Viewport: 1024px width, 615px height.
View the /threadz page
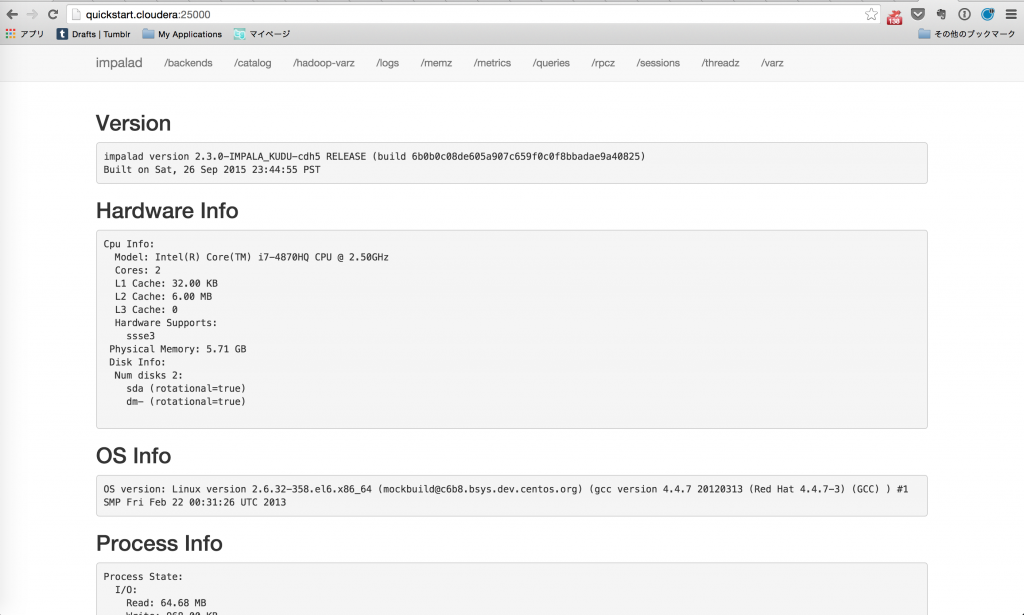[720, 63]
